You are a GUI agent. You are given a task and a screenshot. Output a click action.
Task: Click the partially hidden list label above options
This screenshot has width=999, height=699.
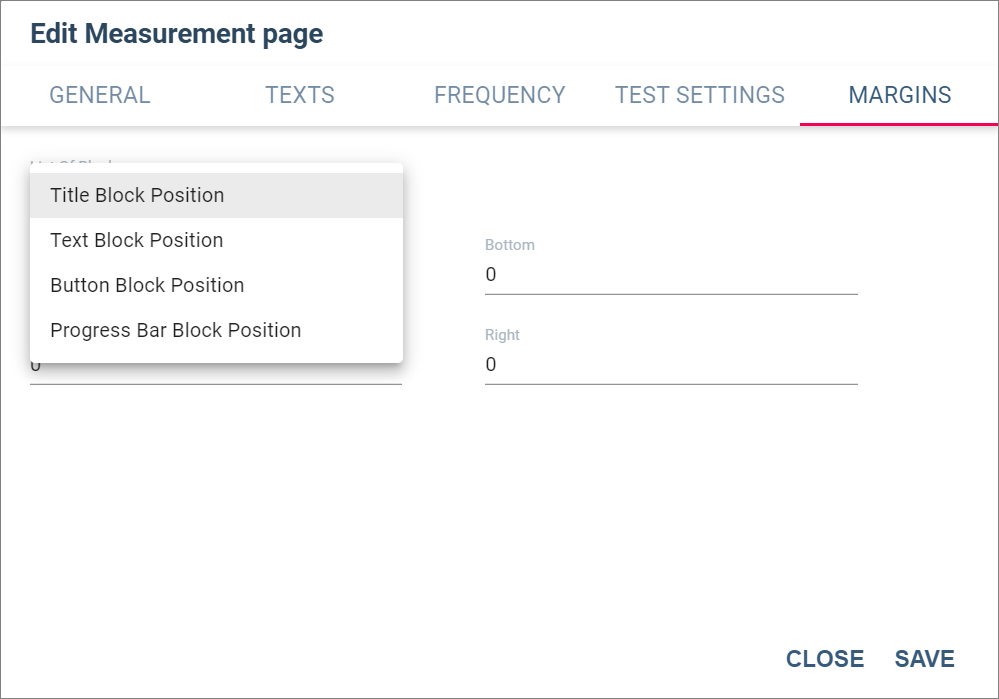coord(71,162)
